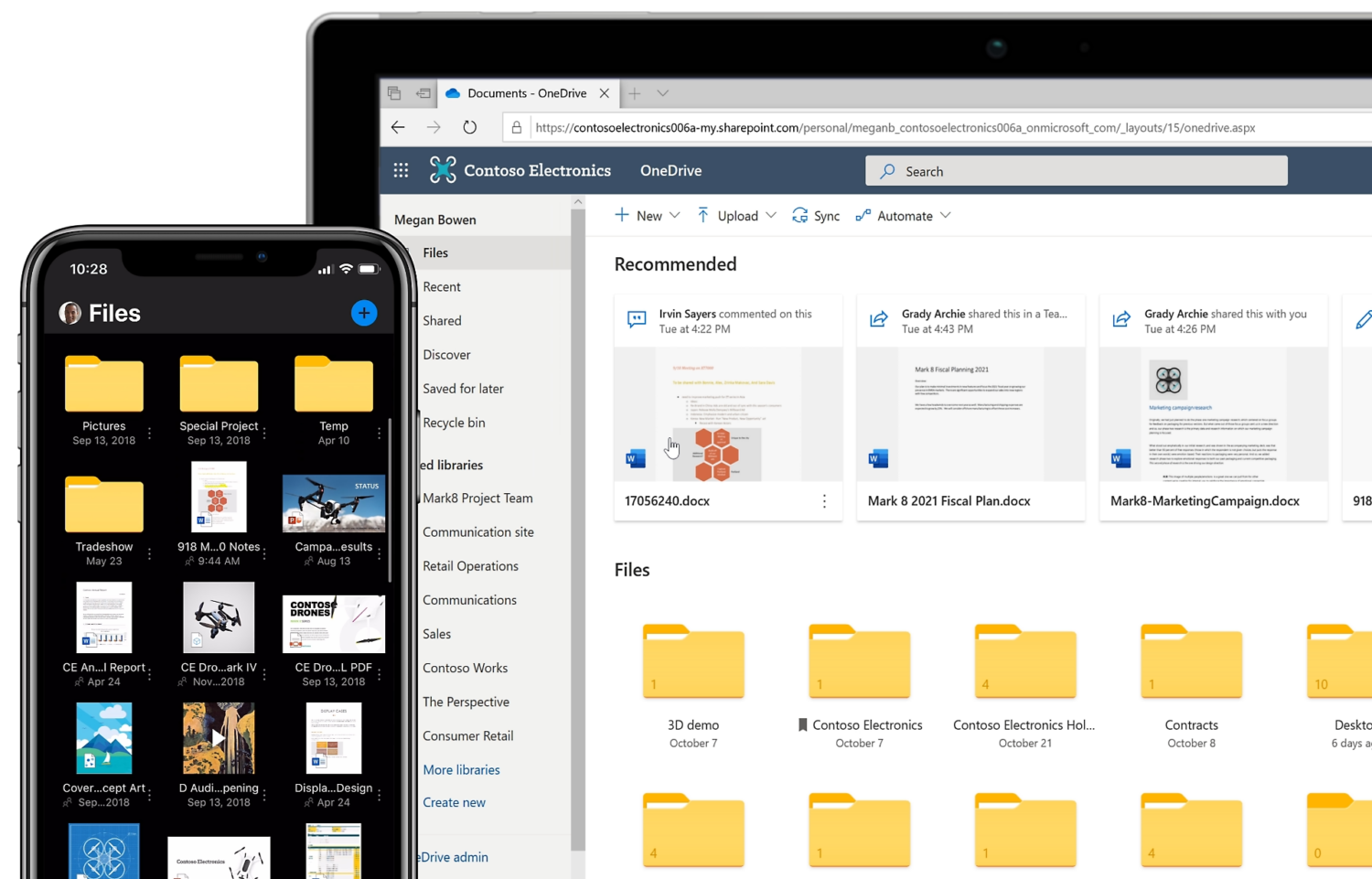Open the More libraries link
This screenshot has width=1372, height=879.
point(461,769)
